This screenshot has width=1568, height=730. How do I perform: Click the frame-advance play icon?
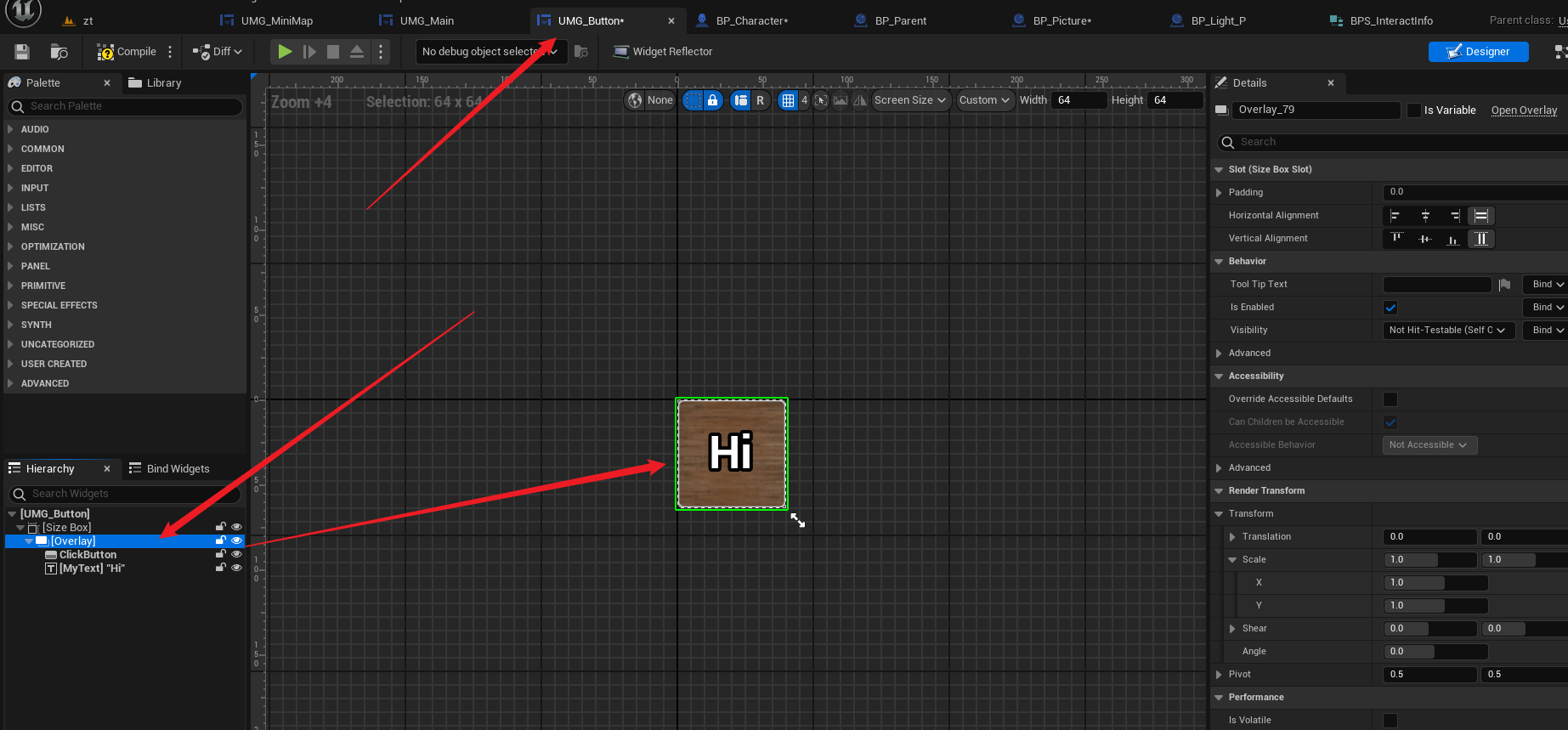coord(309,52)
